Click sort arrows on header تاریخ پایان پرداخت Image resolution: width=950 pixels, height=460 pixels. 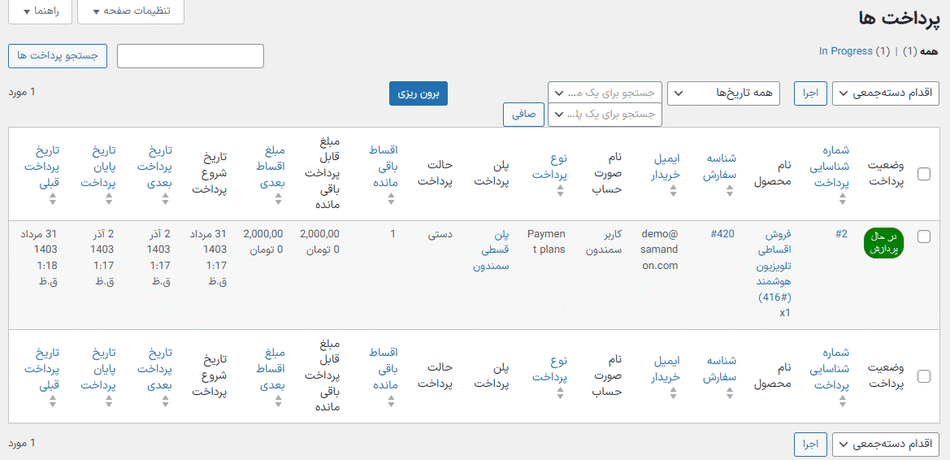pyautogui.click(x=109, y=199)
